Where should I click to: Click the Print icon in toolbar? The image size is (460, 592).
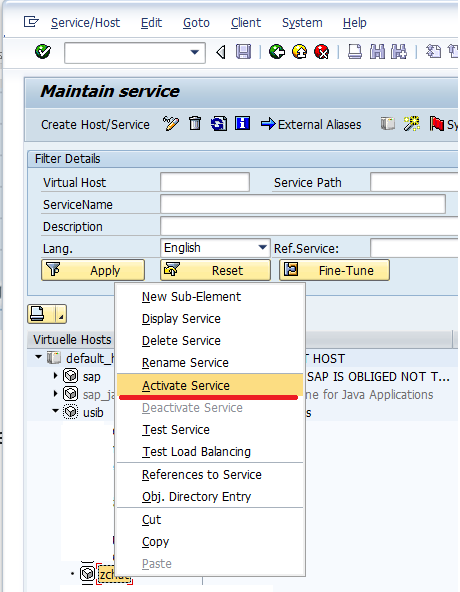point(355,52)
